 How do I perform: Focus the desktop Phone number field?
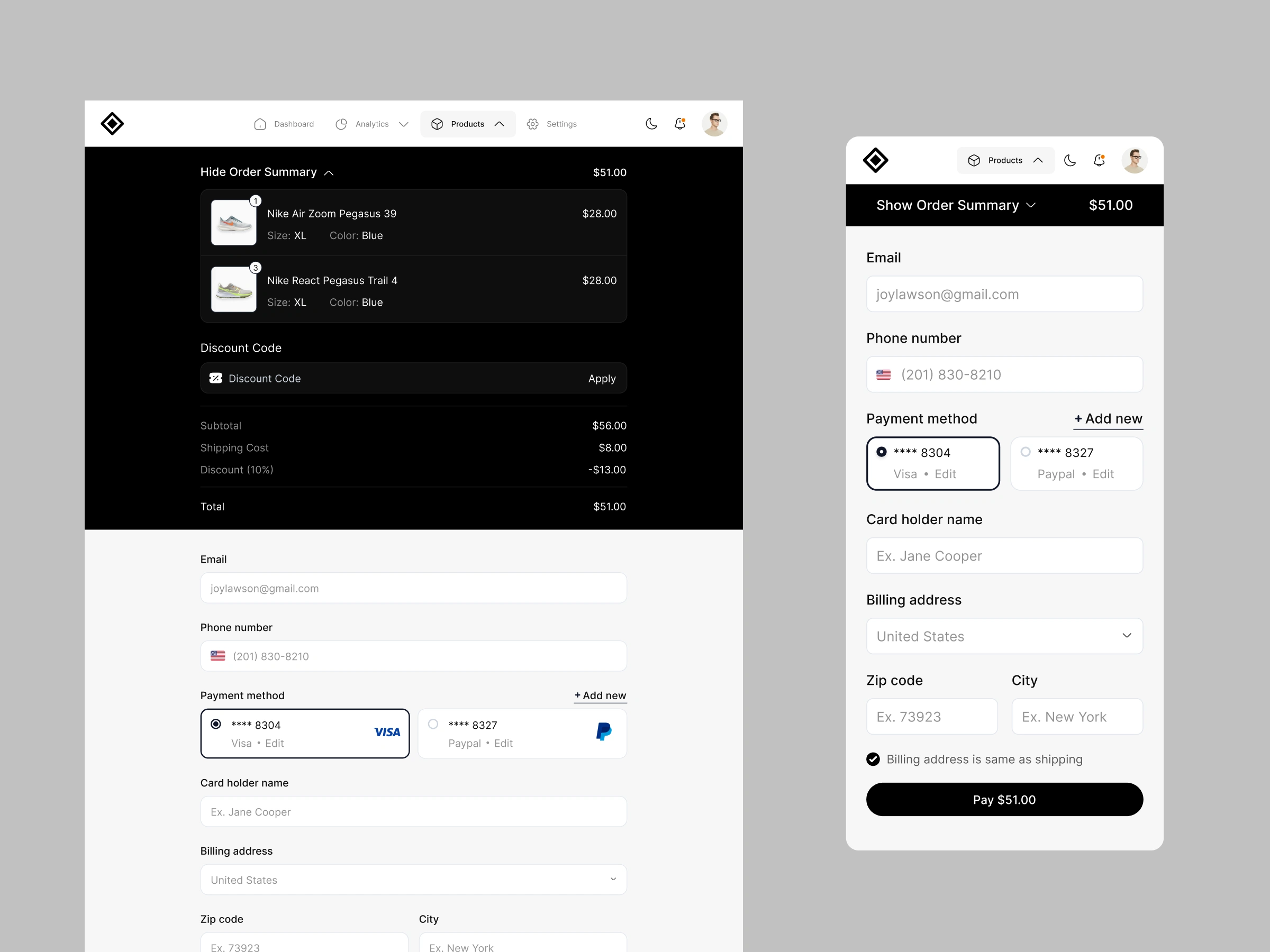point(413,656)
